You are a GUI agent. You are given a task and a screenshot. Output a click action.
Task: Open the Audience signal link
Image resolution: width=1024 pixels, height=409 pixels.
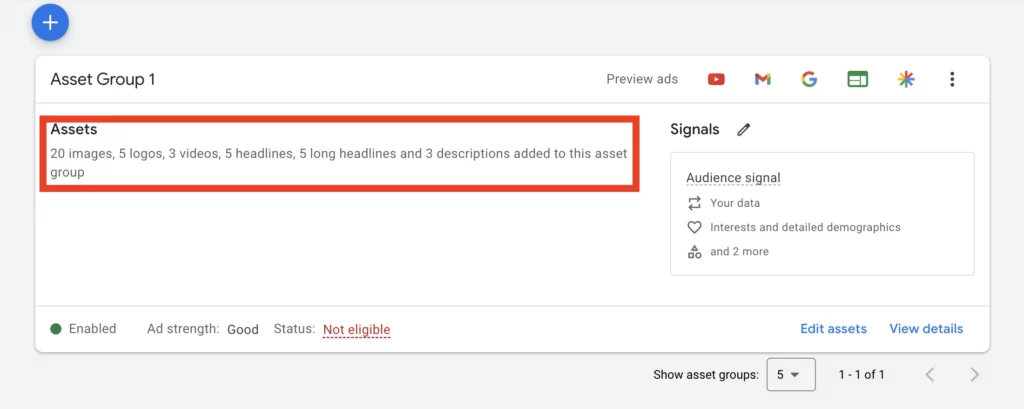[x=733, y=178]
